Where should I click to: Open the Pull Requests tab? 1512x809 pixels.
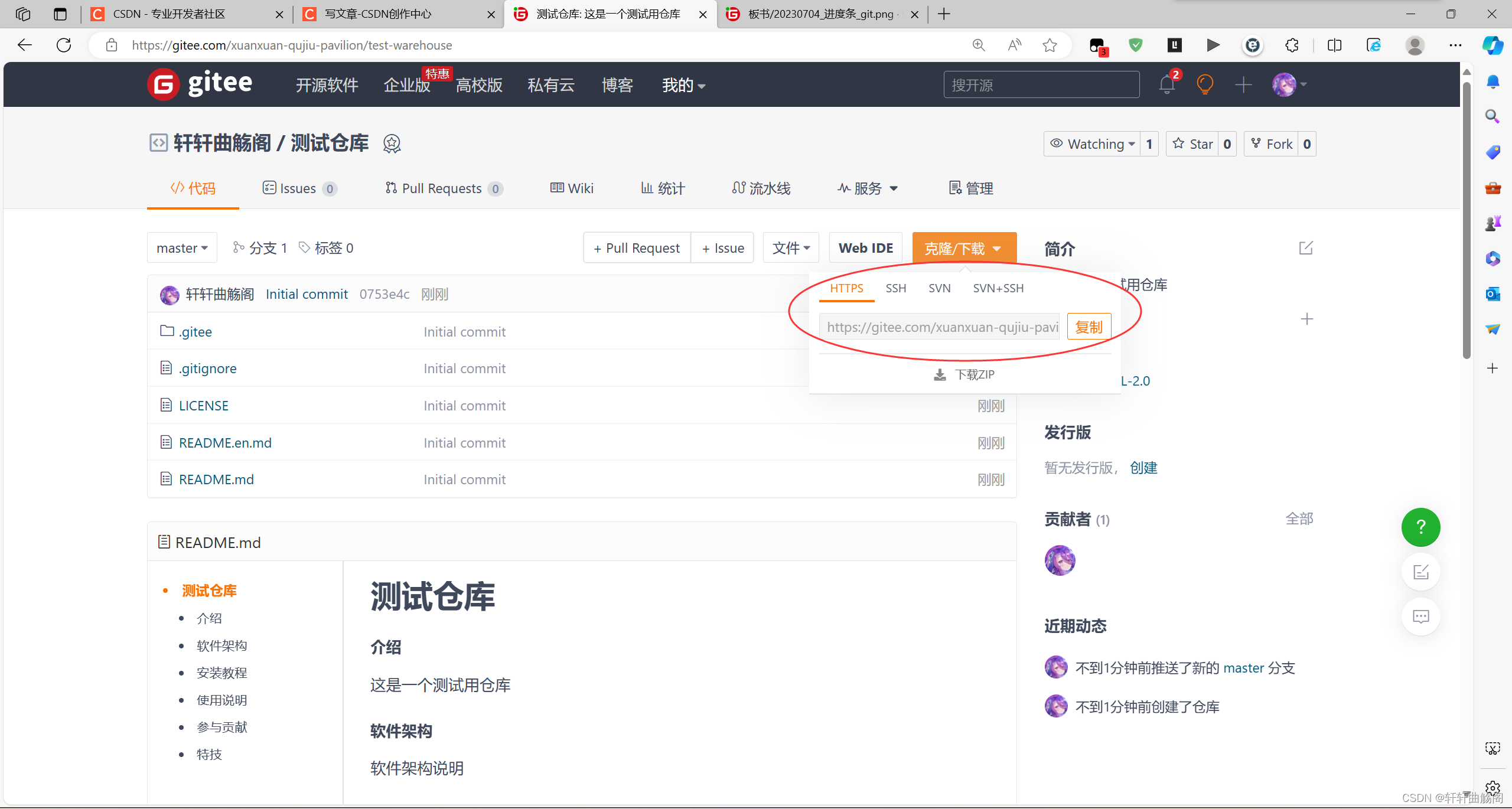442,188
